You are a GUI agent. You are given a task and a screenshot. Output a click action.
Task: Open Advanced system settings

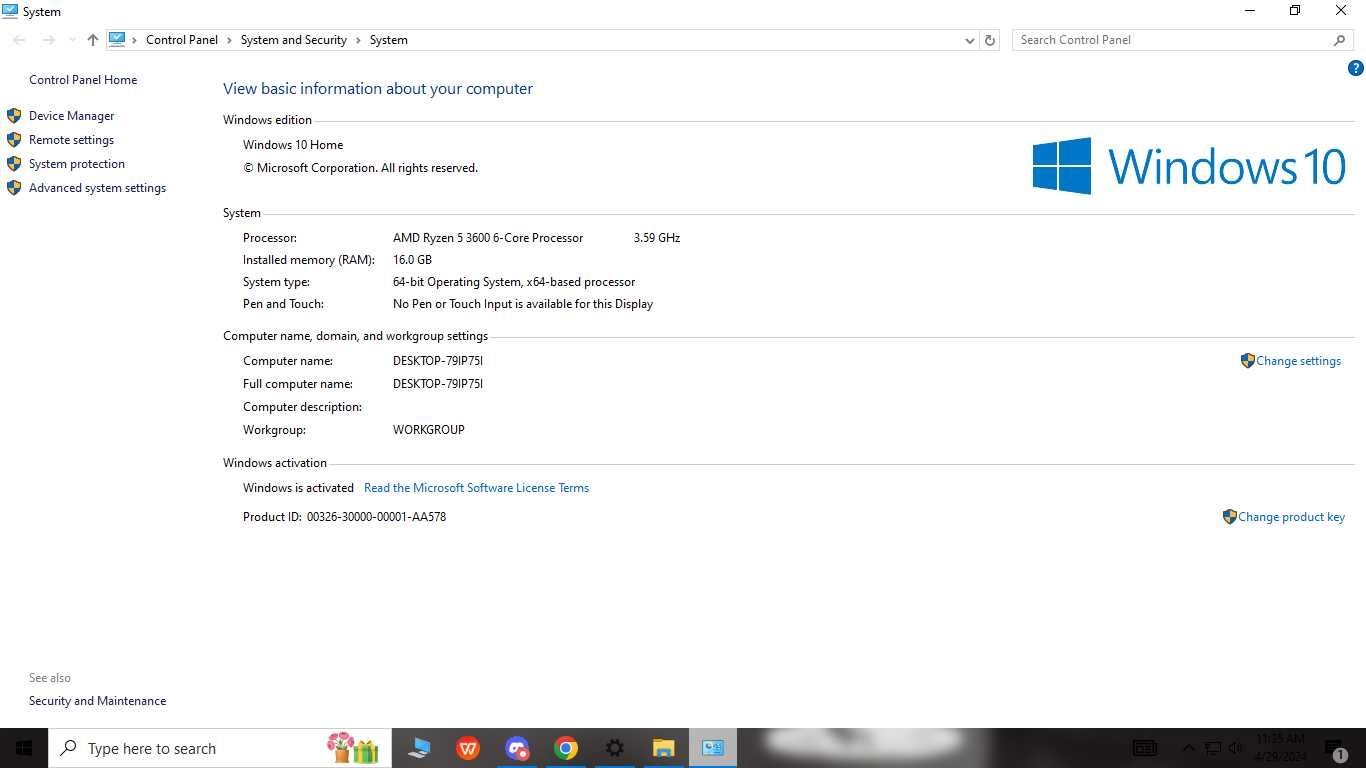(x=97, y=188)
